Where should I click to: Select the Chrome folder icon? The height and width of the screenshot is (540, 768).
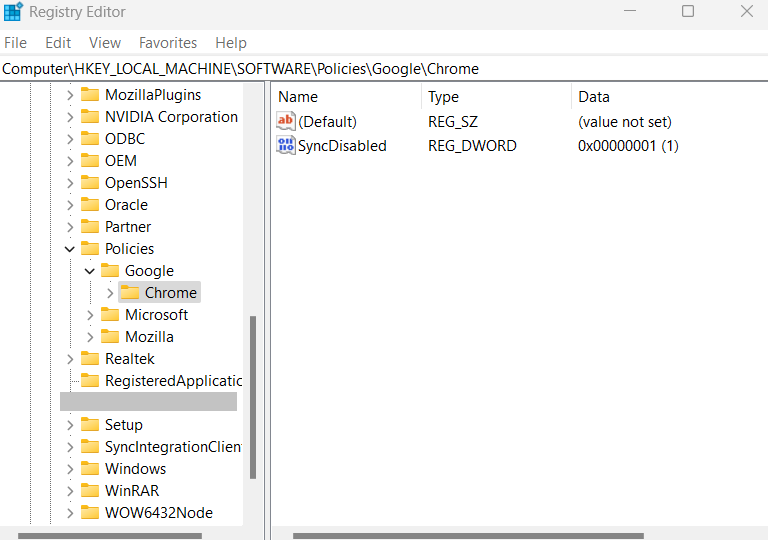click(130, 292)
